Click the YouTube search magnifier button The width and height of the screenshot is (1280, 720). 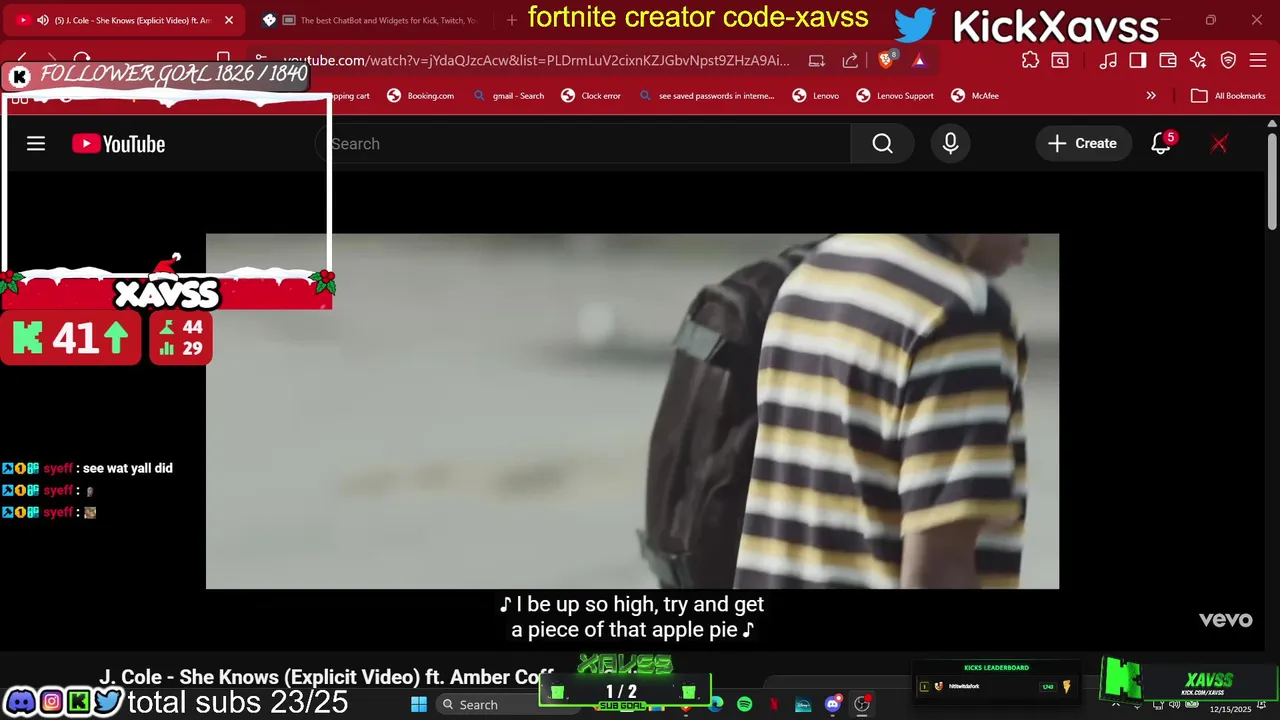882,144
